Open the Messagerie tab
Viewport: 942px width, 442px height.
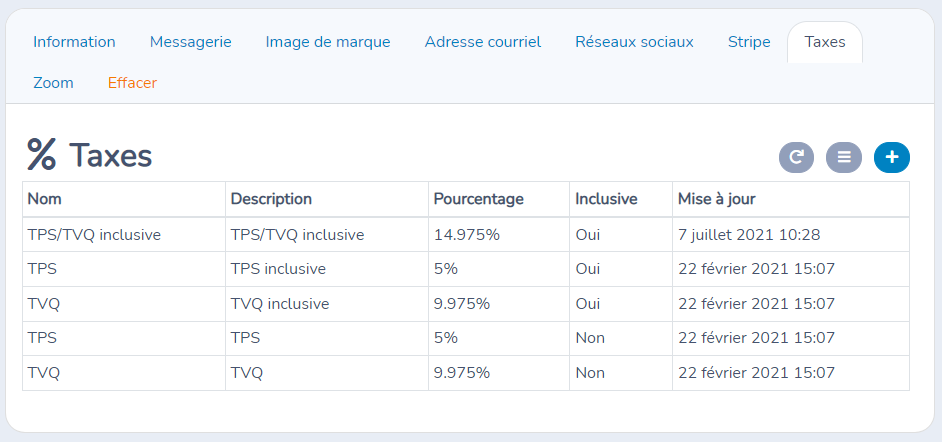click(x=190, y=42)
